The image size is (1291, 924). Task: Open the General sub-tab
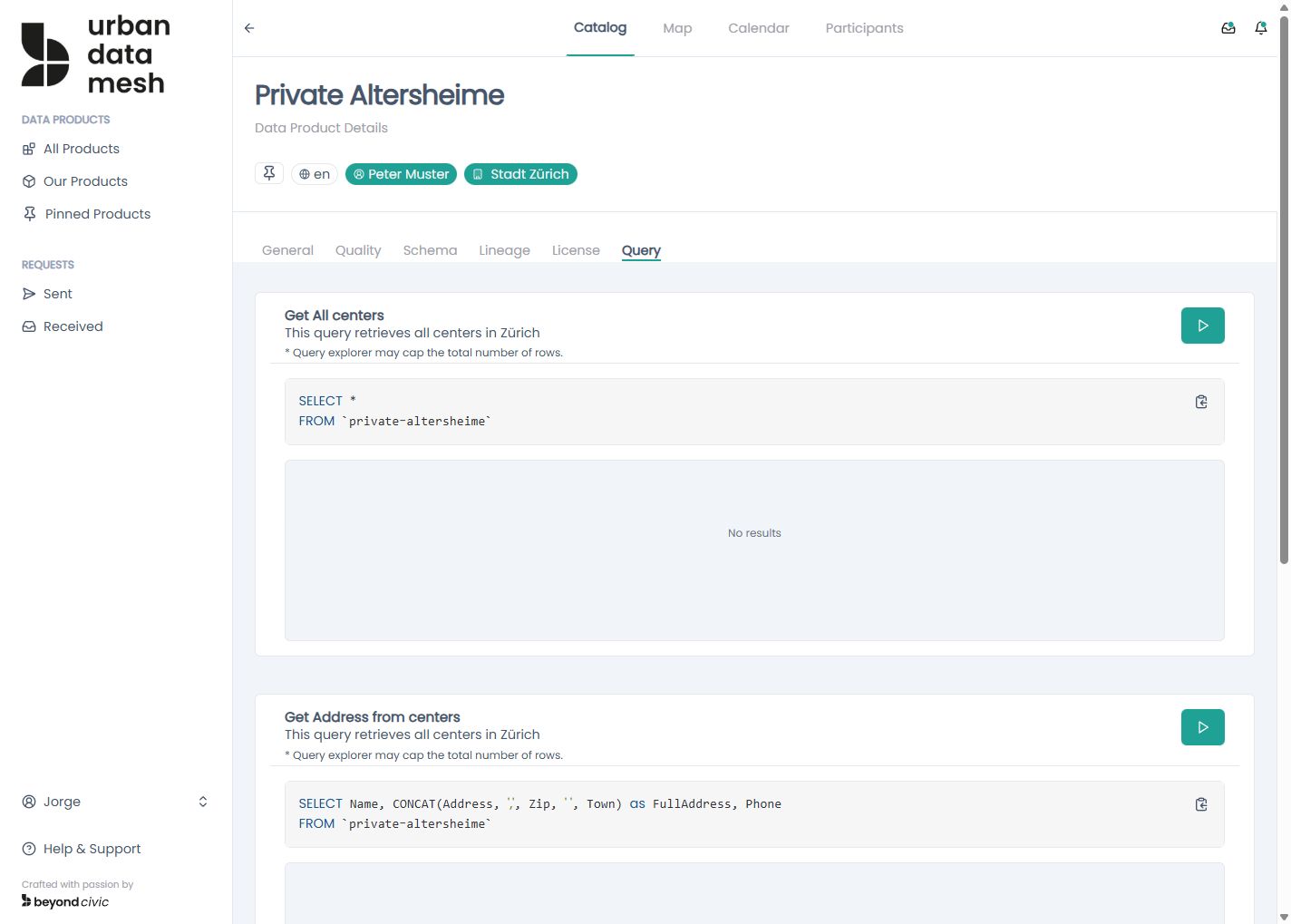tap(287, 250)
